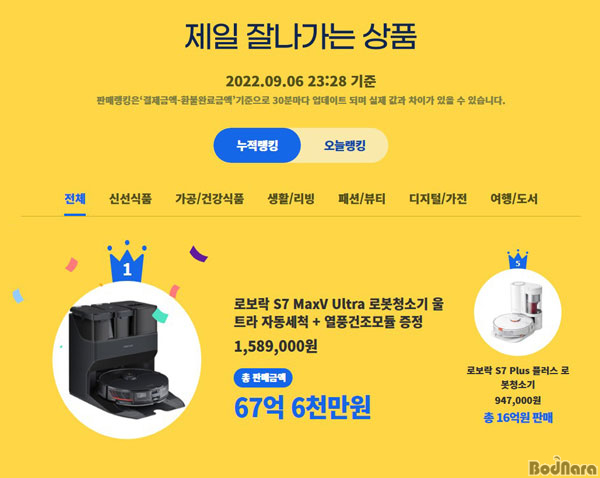
Task: Open 로보락 S7 MaxV Ultra product title
Action: (x=339, y=313)
